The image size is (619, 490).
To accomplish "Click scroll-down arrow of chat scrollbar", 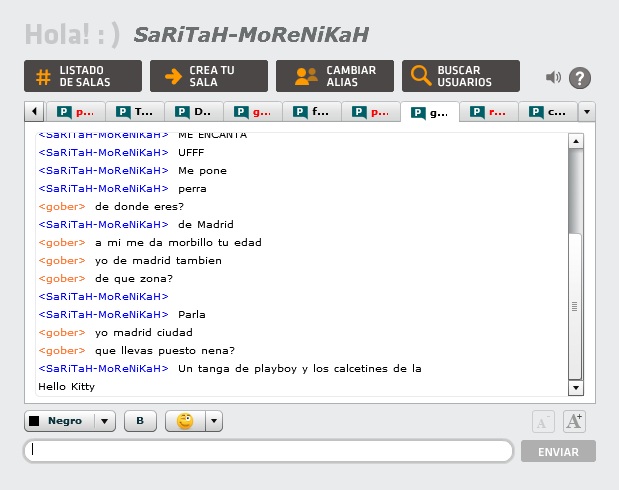I will 575,388.
